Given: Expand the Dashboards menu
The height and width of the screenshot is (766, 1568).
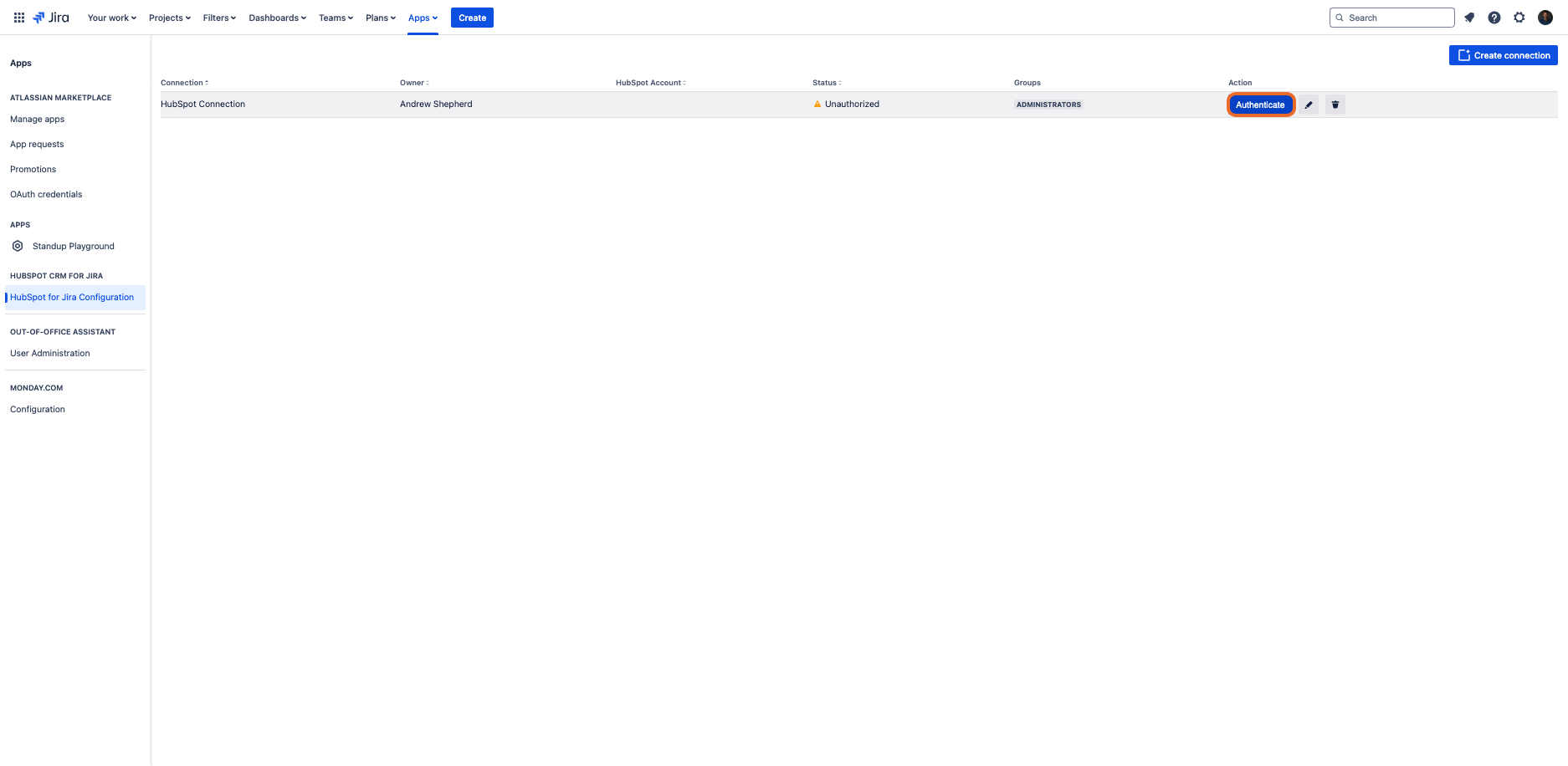Looking at the screenshot, I should click(278, 18).
